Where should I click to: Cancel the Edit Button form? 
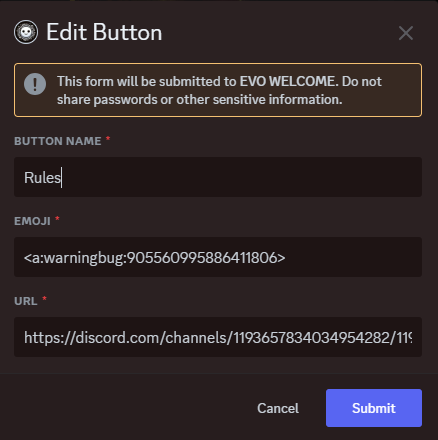[x=278, y=408]
